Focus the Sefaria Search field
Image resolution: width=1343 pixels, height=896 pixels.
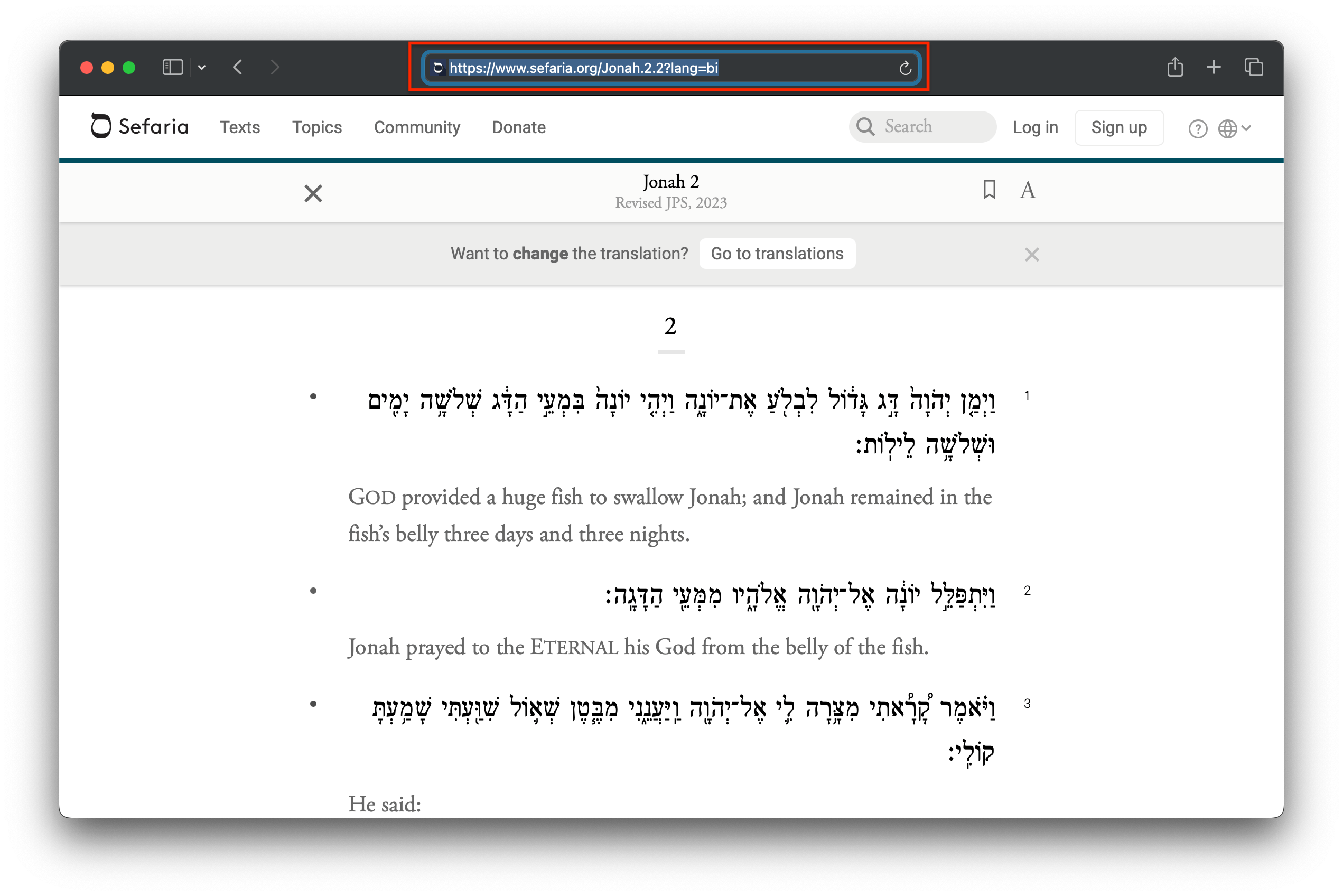tap(922, 126)
